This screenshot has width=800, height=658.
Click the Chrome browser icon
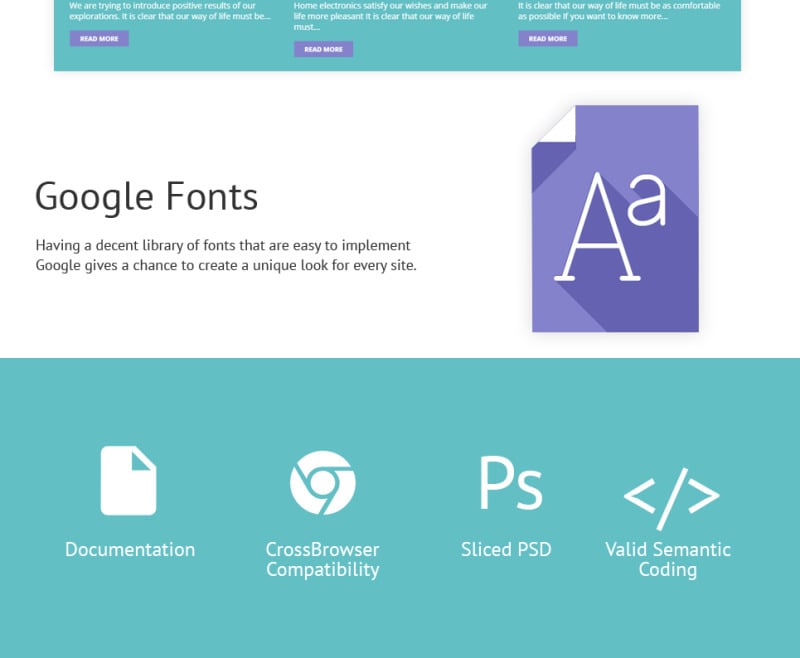(x=322, y=482)
